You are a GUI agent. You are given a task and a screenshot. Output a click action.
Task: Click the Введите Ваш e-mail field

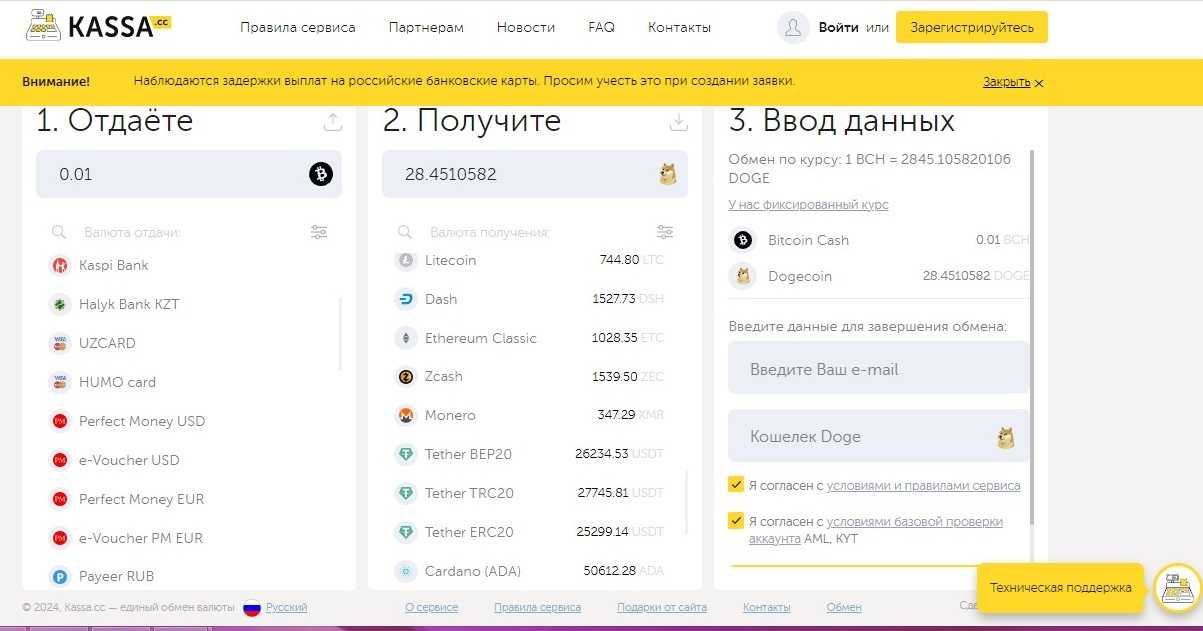pos(878,369)
